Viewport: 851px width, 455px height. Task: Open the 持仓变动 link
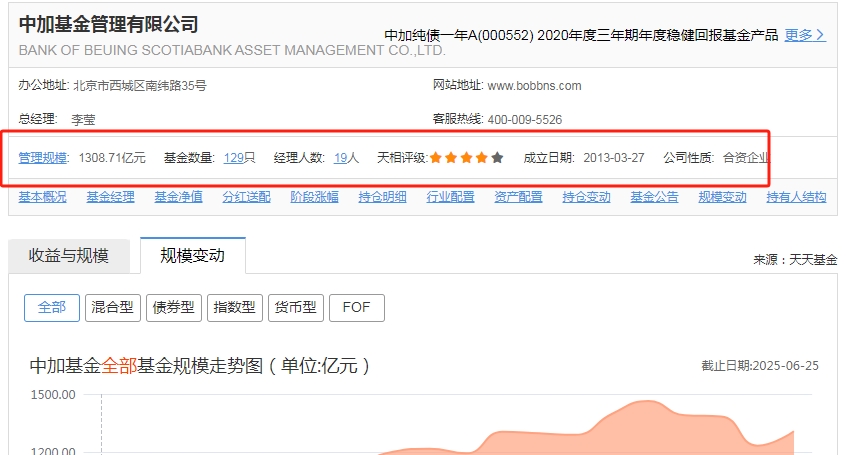point(586,197)
